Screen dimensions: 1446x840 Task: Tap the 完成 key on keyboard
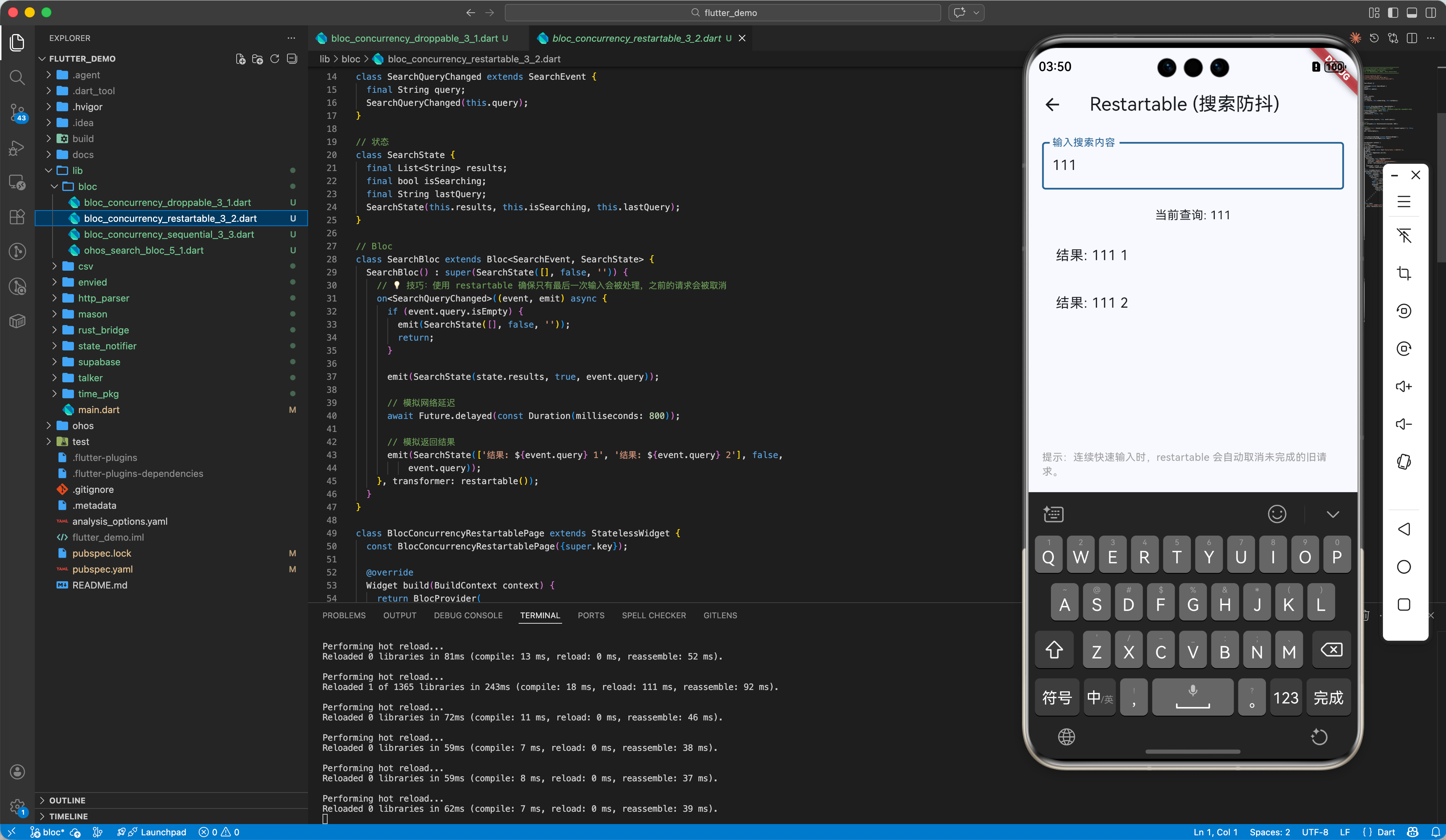(1328, 698)
